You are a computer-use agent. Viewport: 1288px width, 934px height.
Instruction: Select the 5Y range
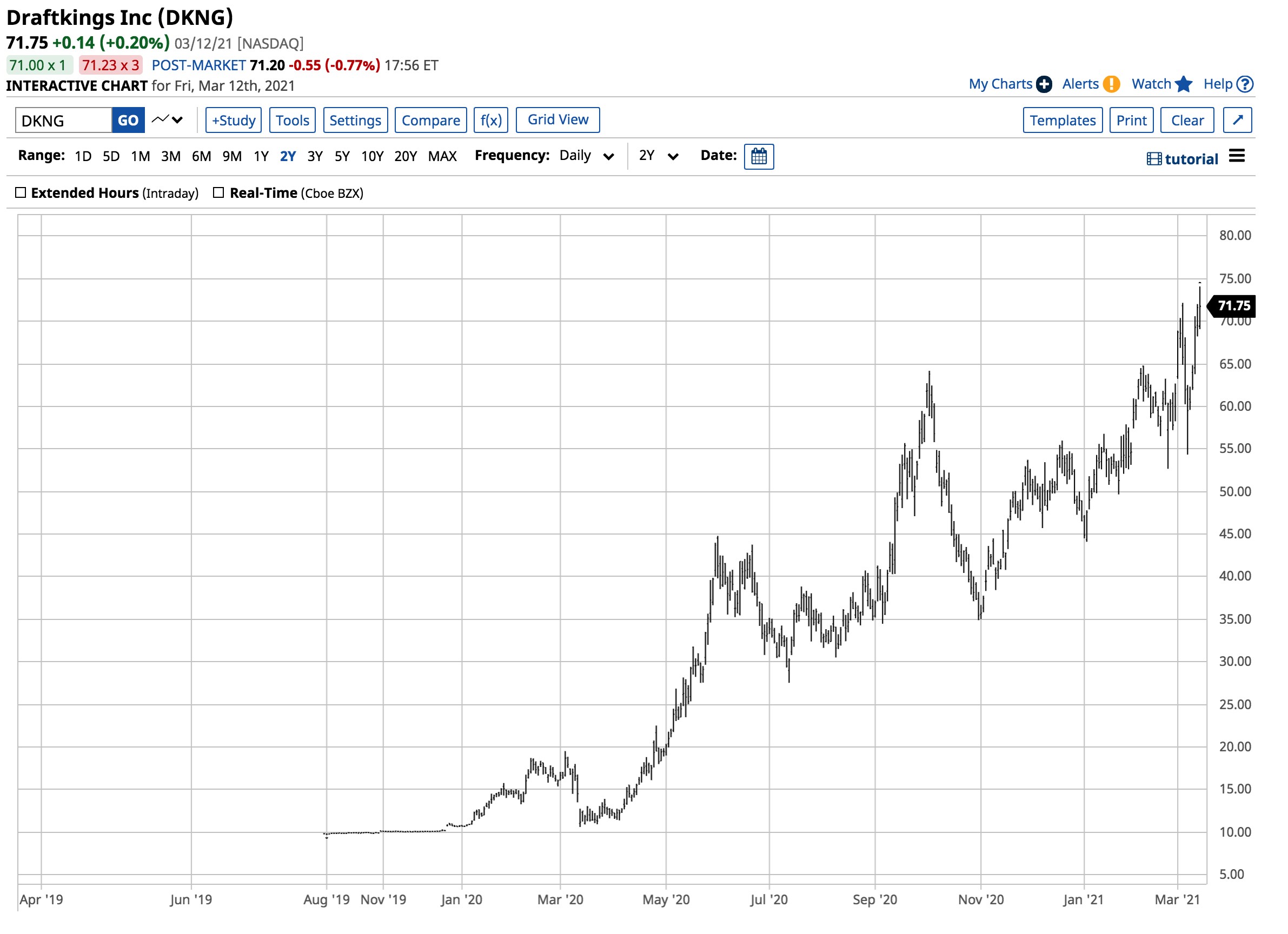[342, 156]
